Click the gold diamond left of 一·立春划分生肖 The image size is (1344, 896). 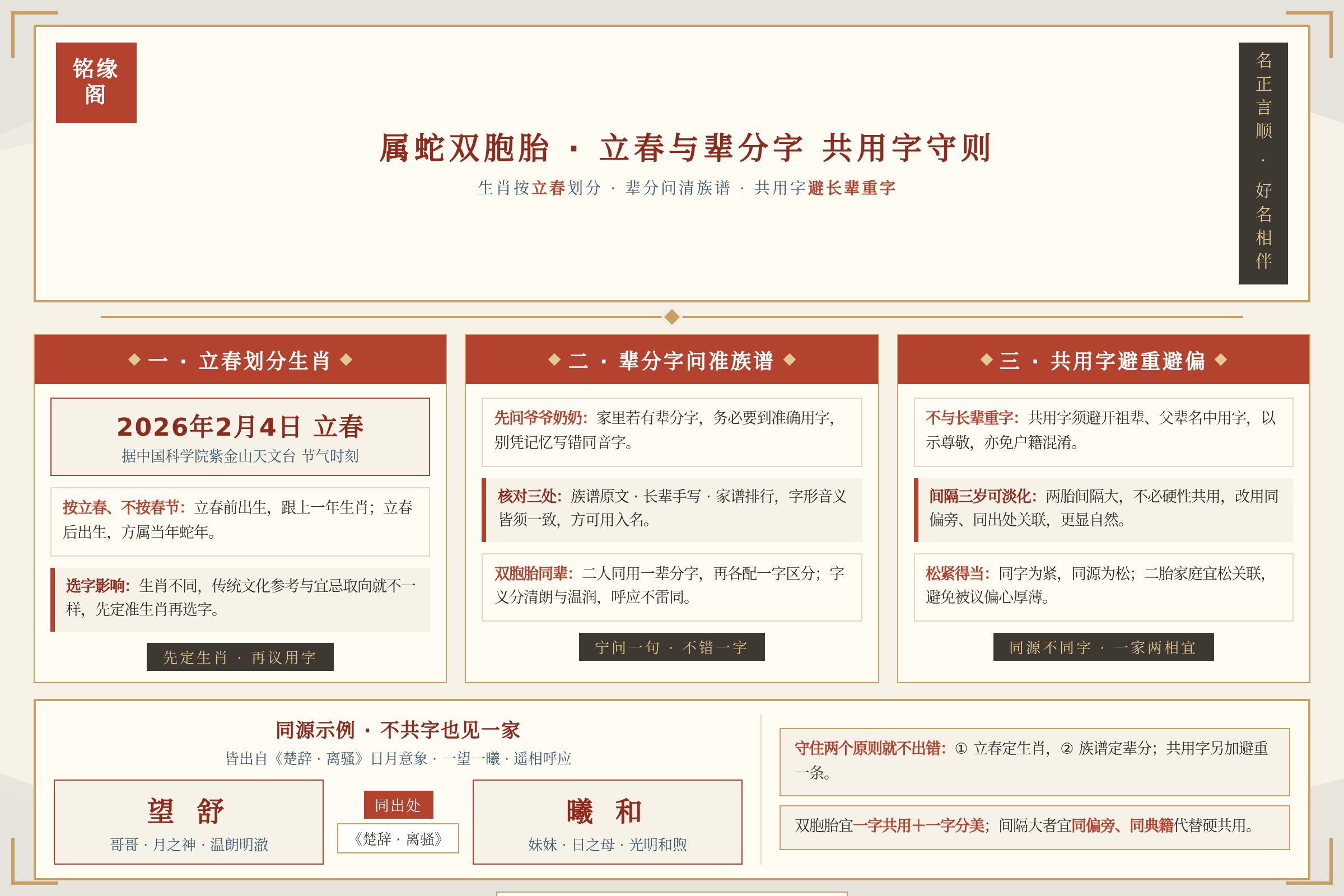pyautogui.click(x=134, y=360)
